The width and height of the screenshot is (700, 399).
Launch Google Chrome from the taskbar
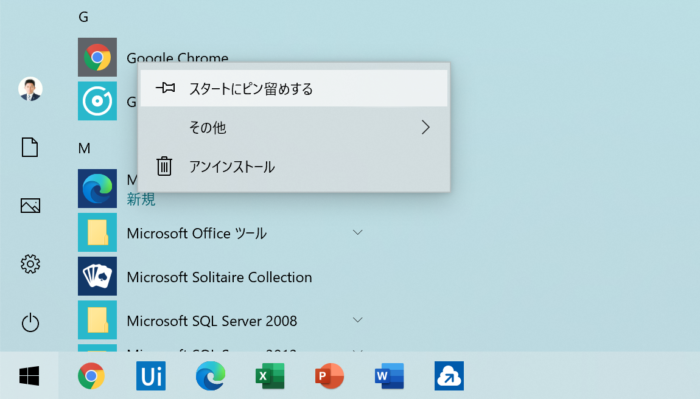[91, 375]
